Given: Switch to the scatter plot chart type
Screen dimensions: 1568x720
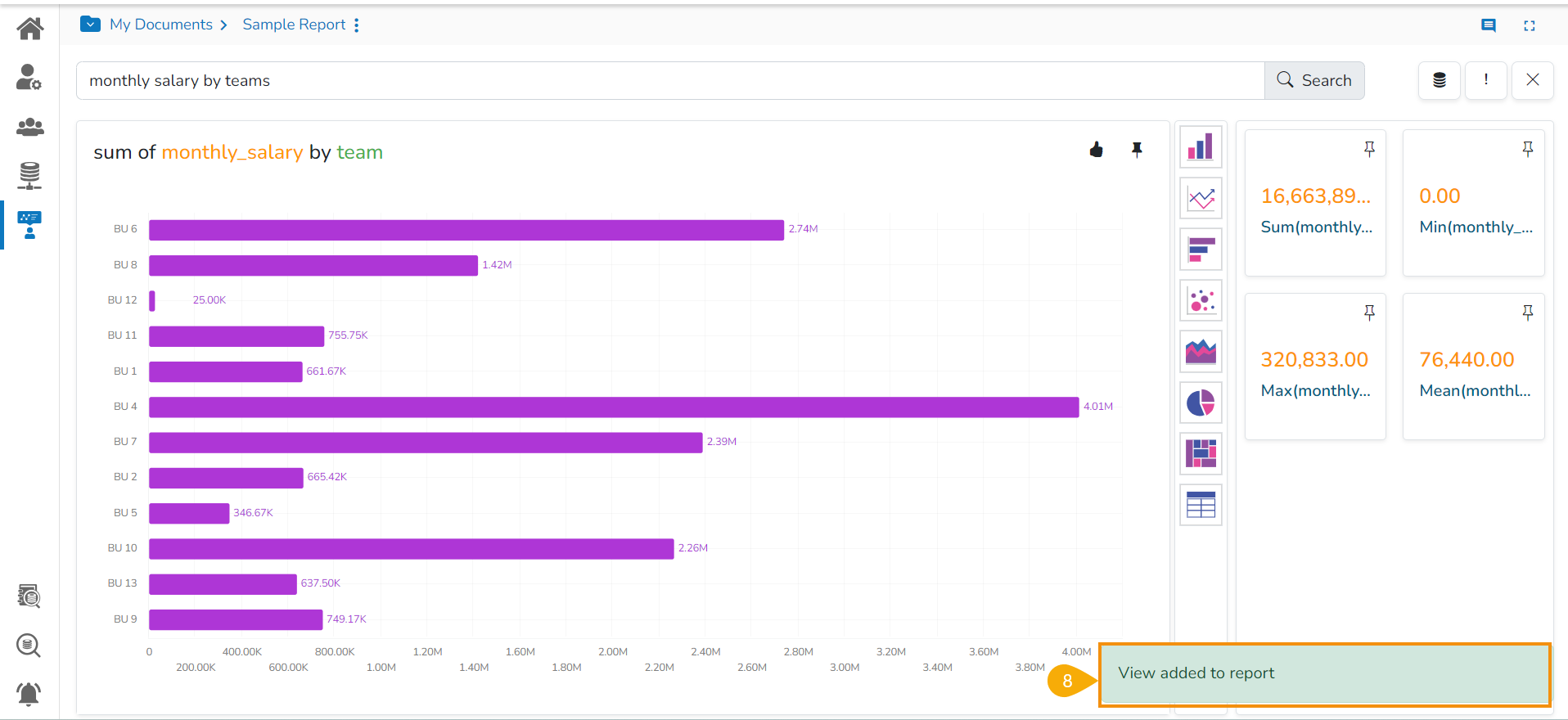Looking at the screenshot, I should (x=1201, y=300).
